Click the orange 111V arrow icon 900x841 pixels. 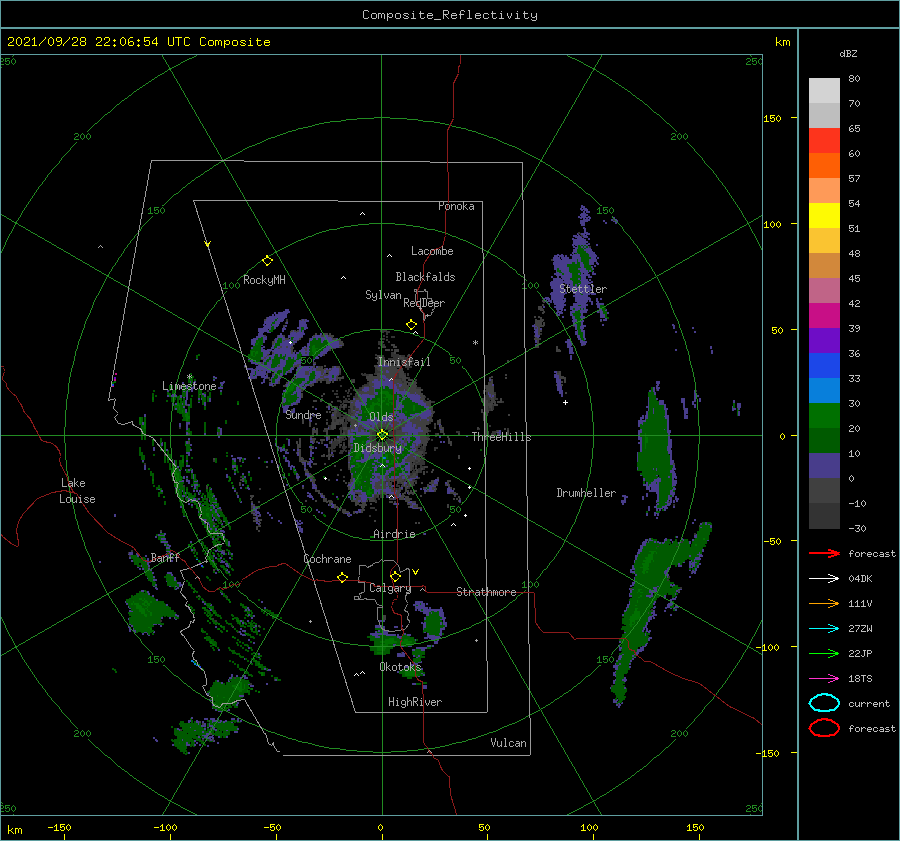pos(824,603)
